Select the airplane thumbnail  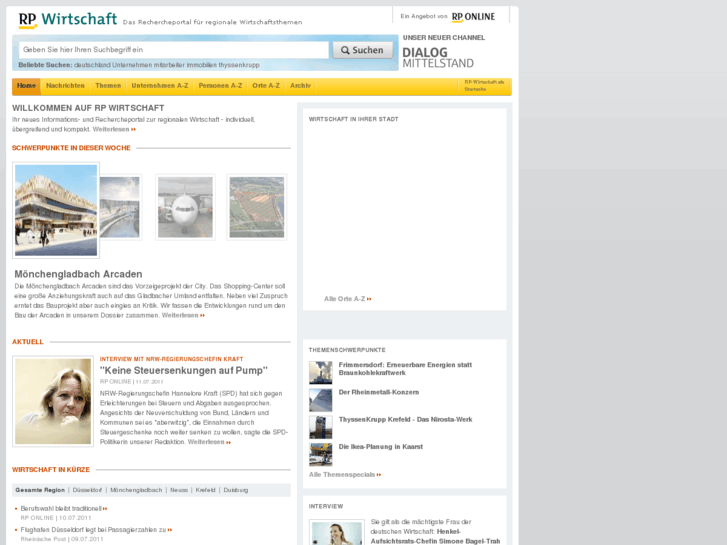185,207
